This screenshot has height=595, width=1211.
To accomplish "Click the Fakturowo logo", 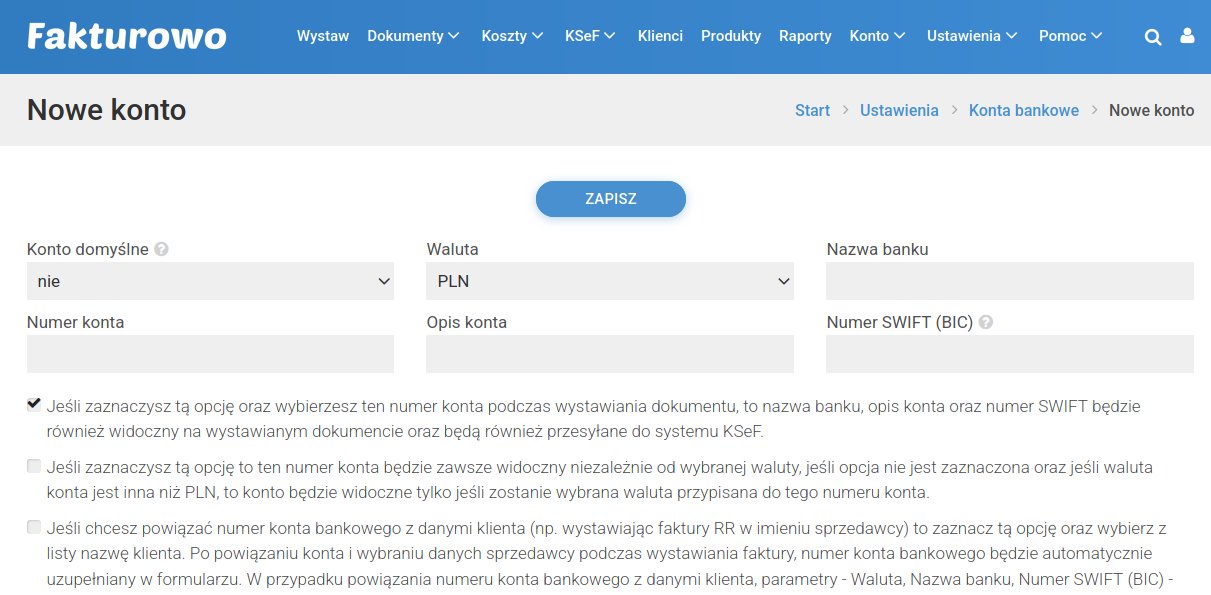I will (127, 36).
